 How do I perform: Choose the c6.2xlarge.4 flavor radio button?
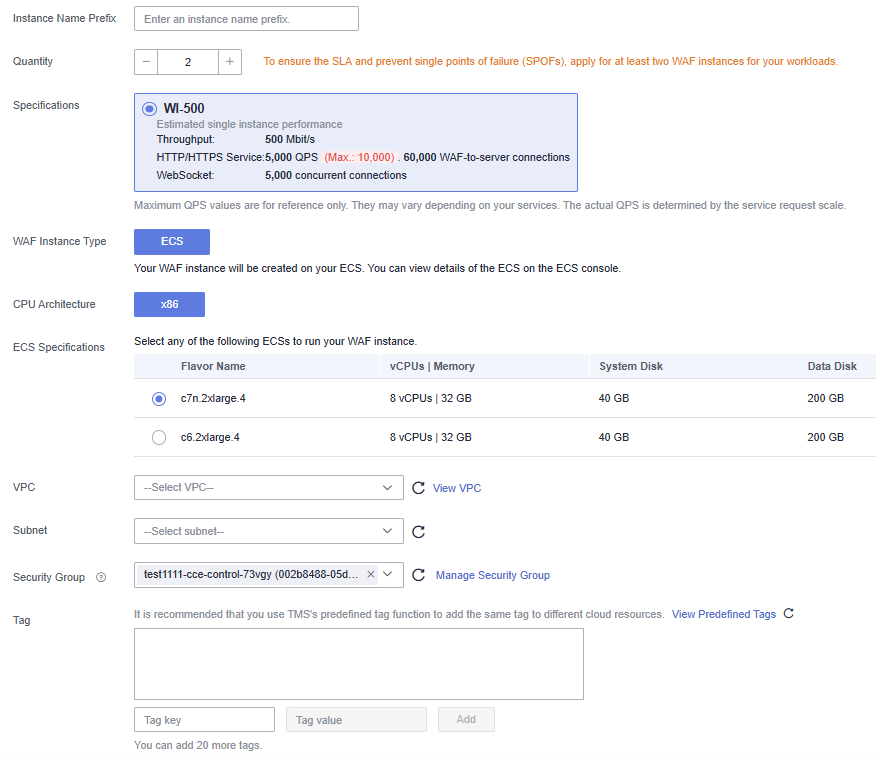point(159,437)
